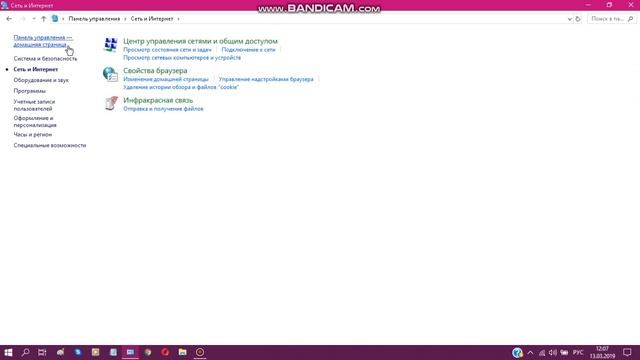The height and width of the screenshot is (360, 640).
Task: Open Часы и регион category
Action: [33, 135]
